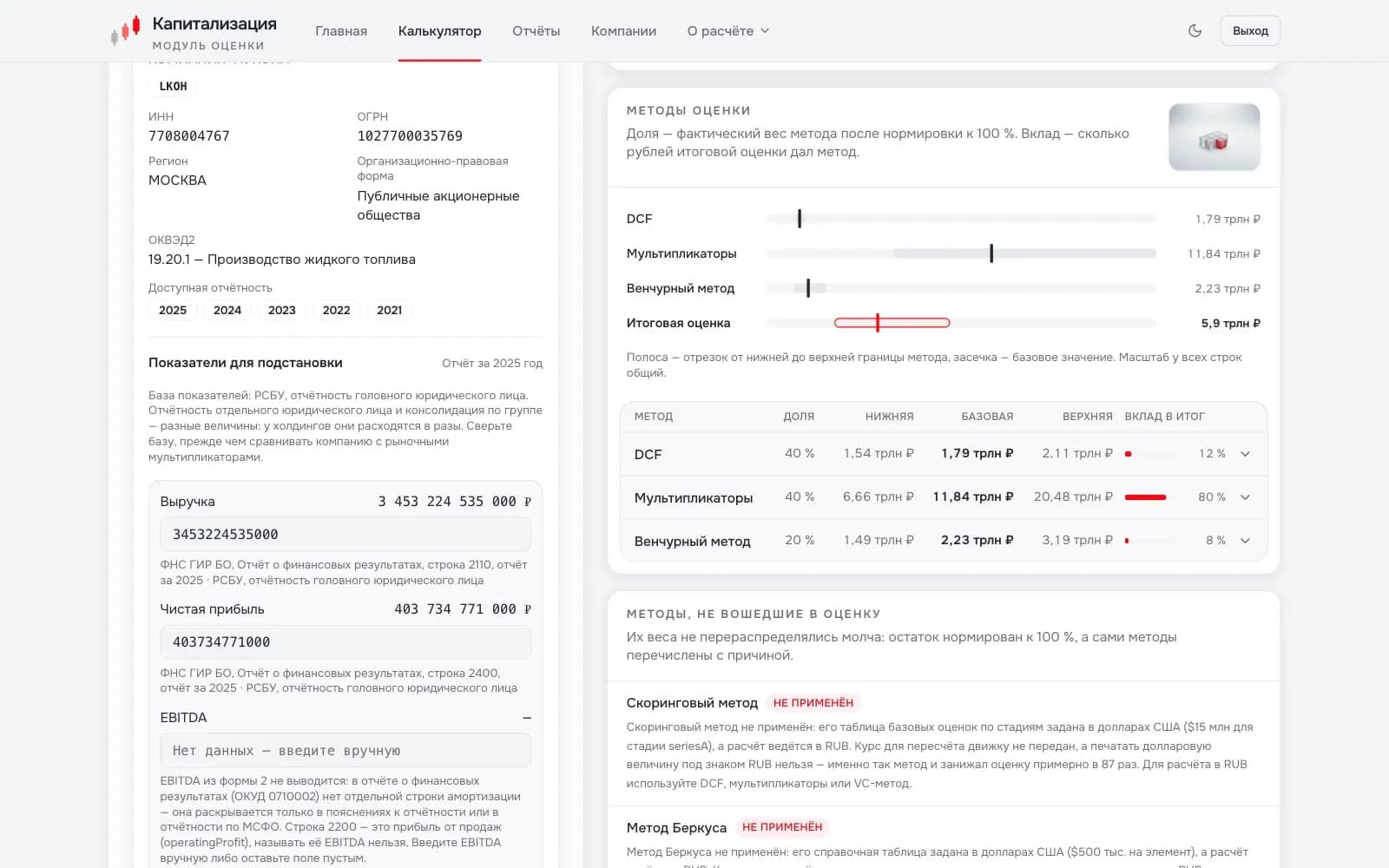Expand the Венчурный метод table row chevron
The image size is (1389, 868).
[x=1245, y=541]
